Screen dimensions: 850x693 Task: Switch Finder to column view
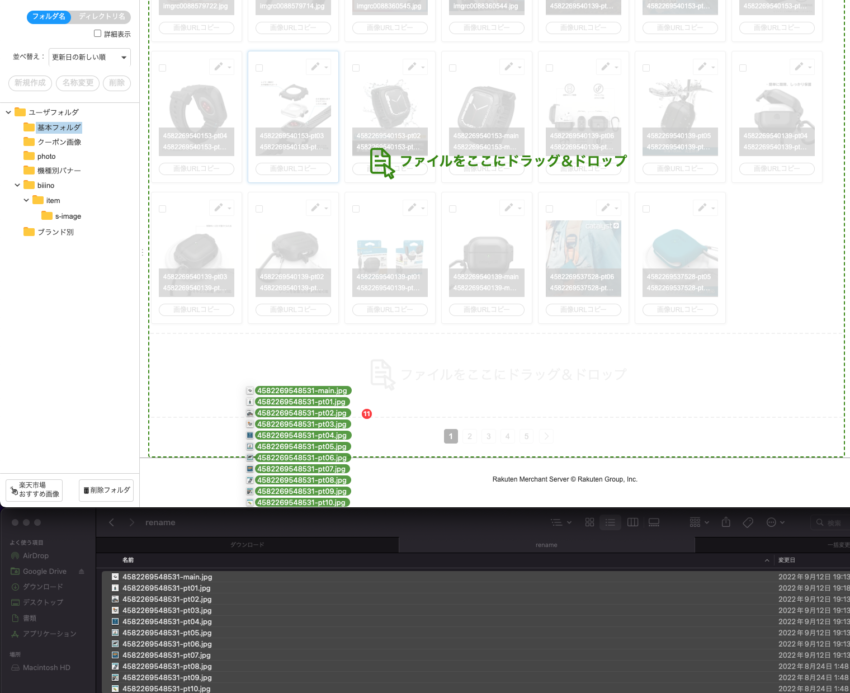(631, 523)
